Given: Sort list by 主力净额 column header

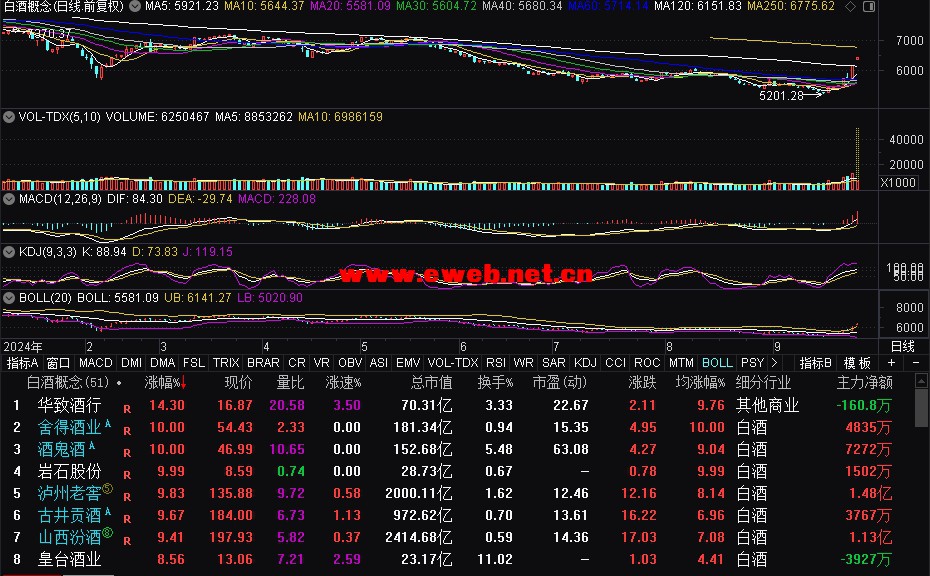Looking at the screenshot, I should point(864,383).
